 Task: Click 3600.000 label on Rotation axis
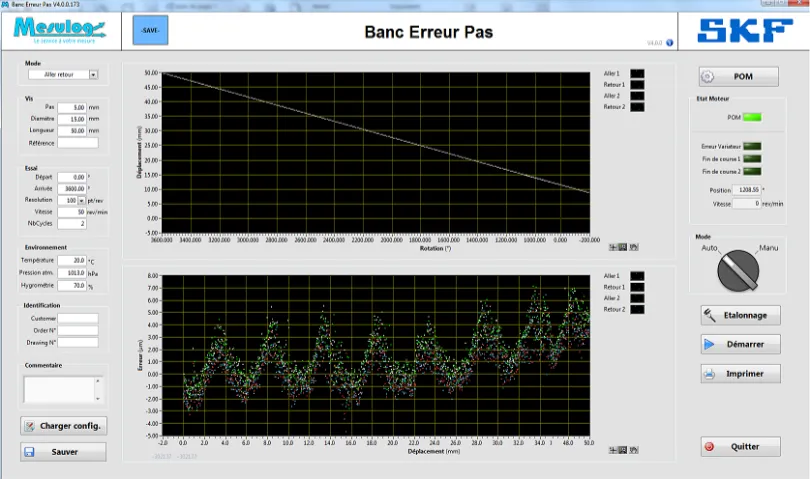[x=161, y=240]
